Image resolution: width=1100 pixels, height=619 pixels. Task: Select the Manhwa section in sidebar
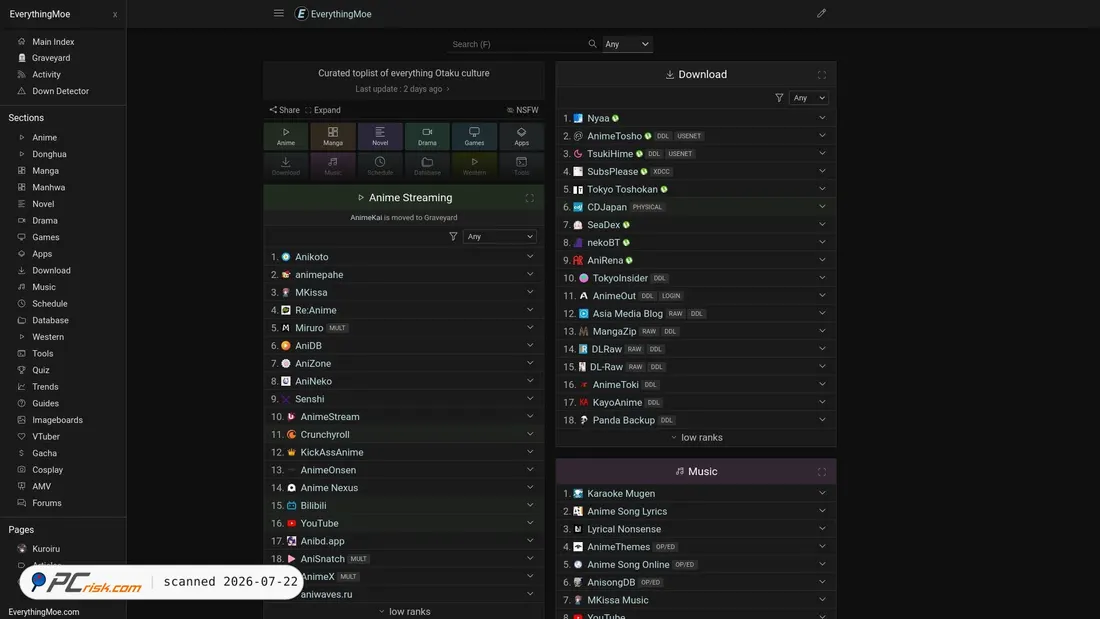48,187
